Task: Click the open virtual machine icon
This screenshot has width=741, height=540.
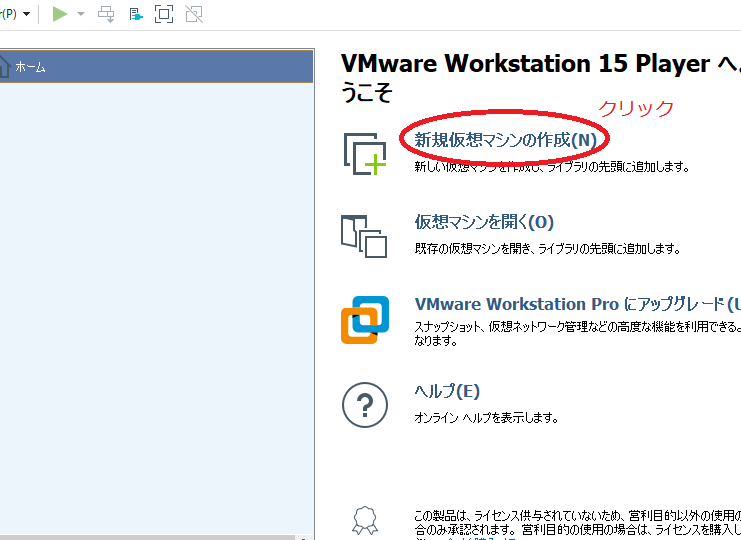Action: (364, 236)
